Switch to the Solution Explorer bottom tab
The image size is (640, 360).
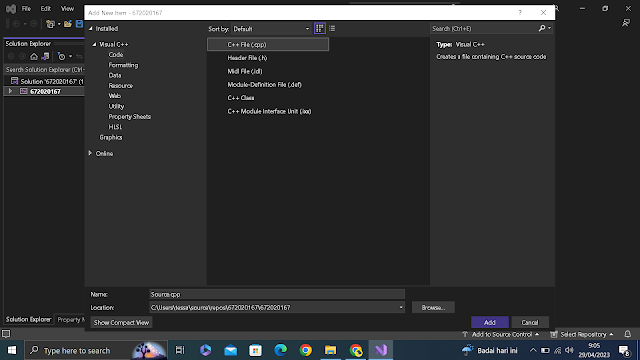[29, 319]
